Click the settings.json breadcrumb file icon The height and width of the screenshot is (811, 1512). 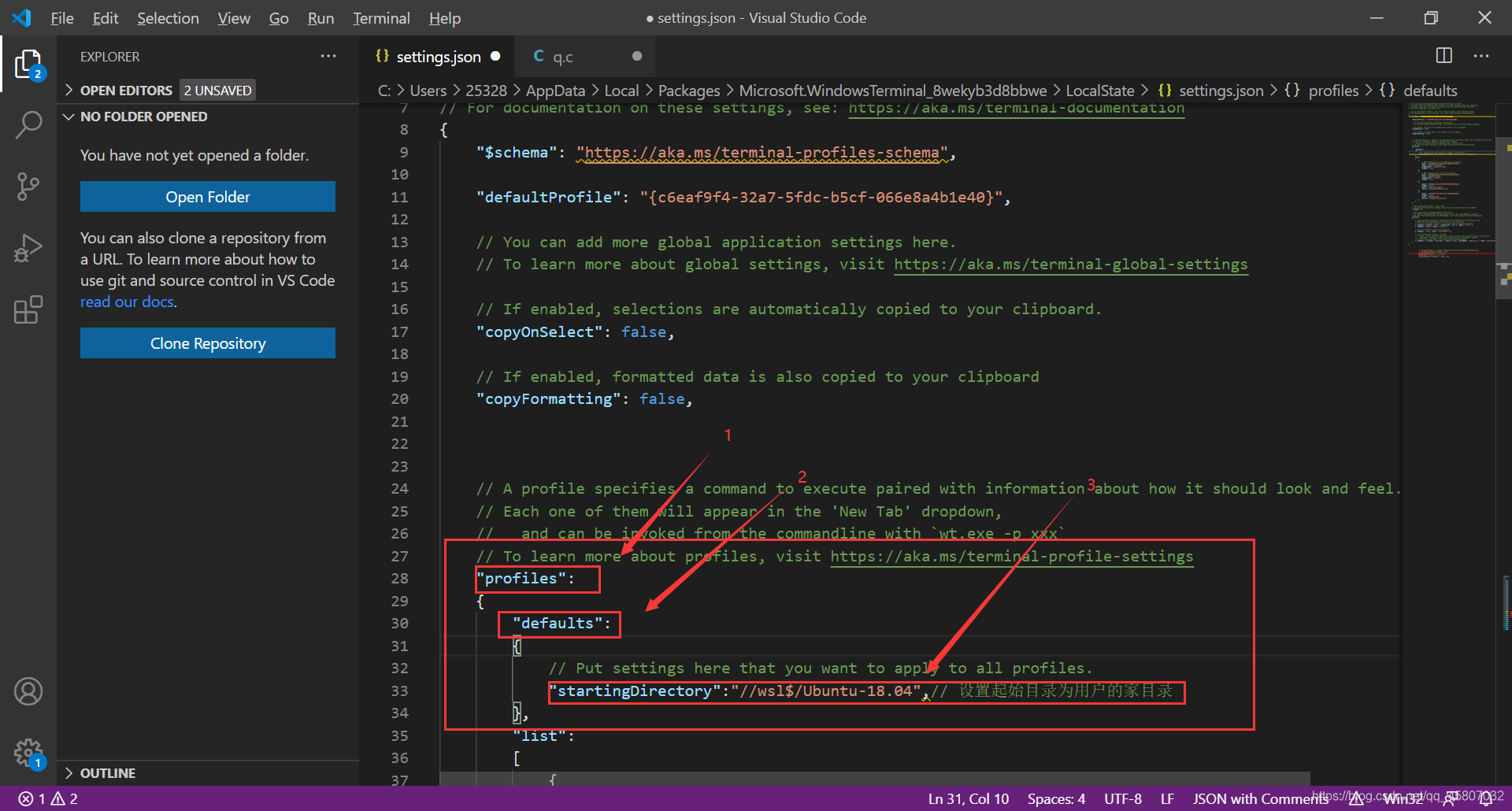(1165, 90)
